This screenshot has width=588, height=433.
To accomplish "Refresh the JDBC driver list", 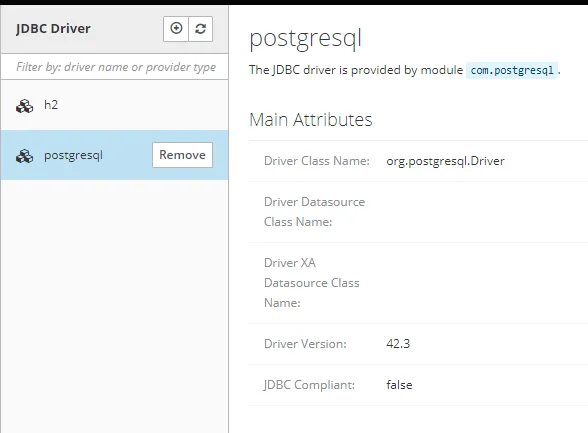I will tap(201, 28).
